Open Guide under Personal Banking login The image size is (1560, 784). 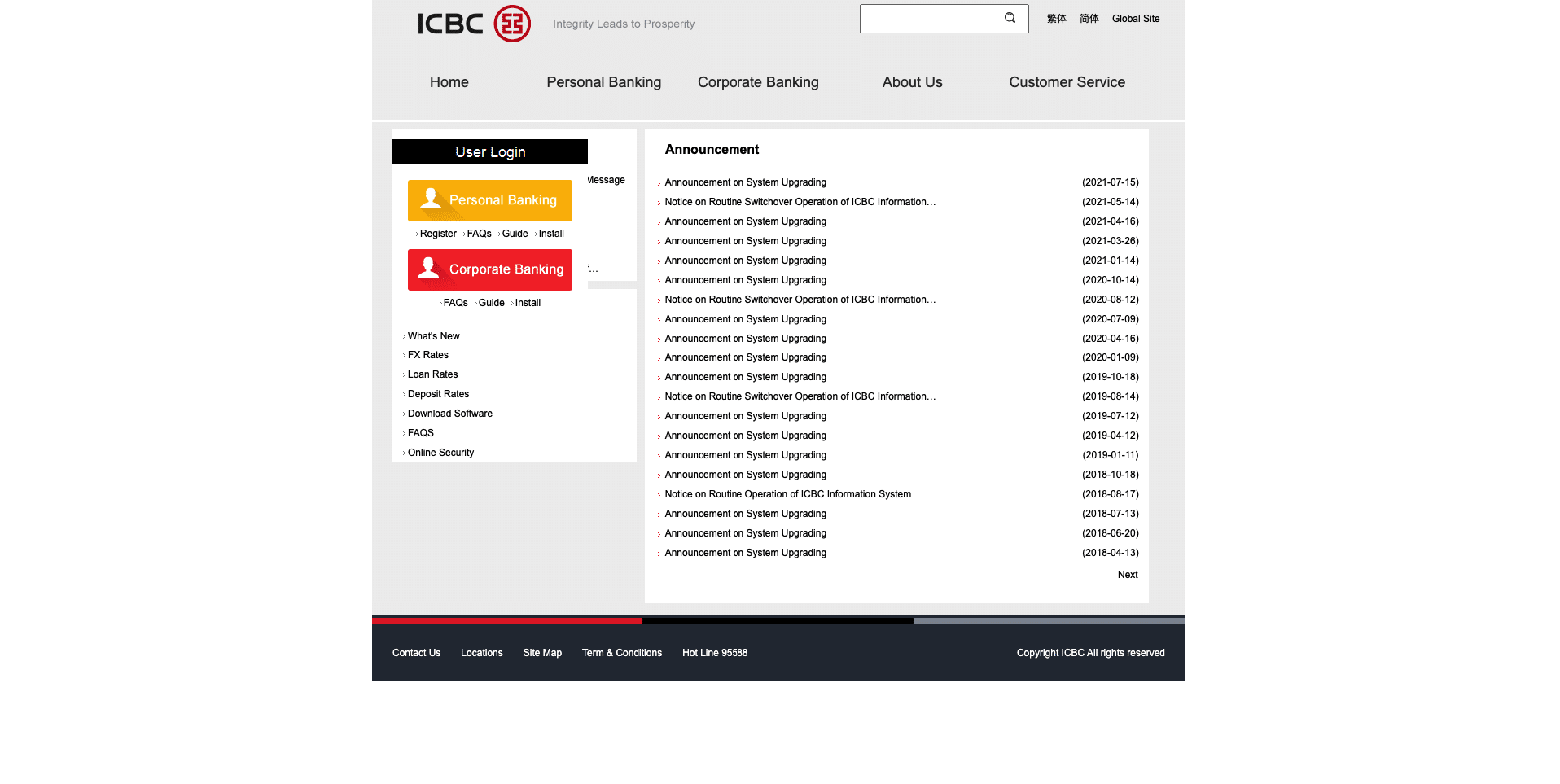pos(515,234)
